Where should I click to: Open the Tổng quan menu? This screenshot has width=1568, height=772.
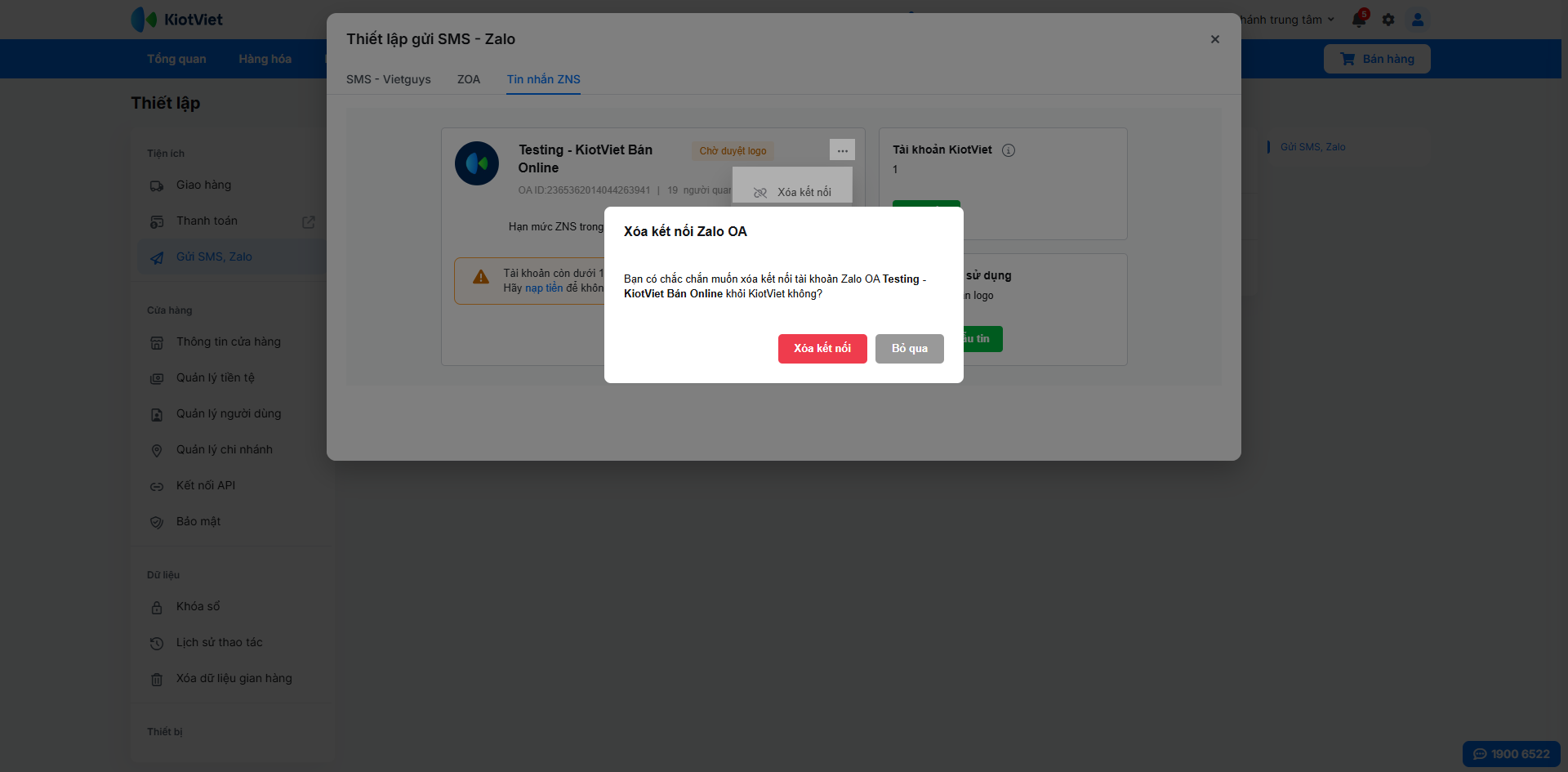click(176, 59)
